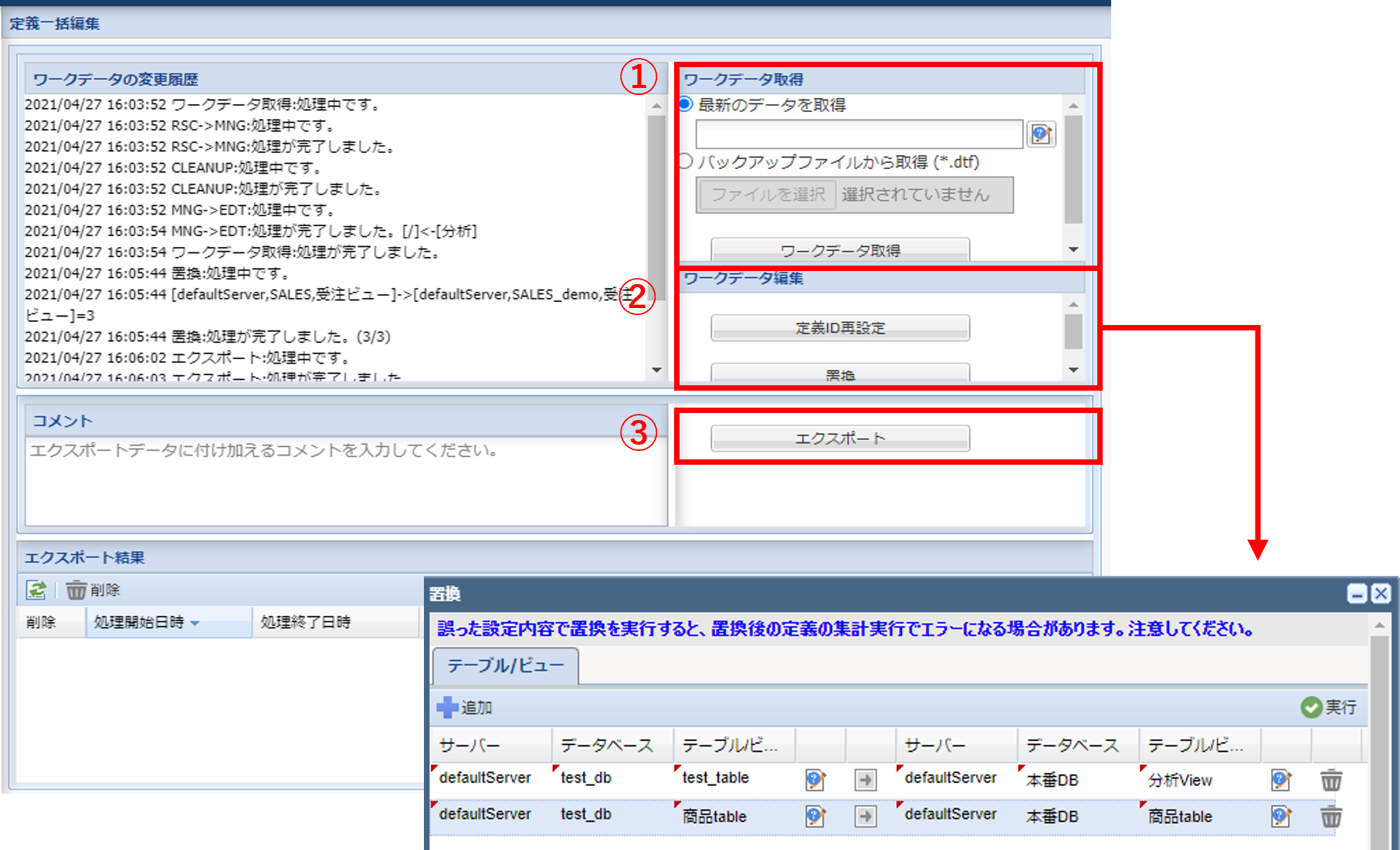Switch to the テーブル/ビュー tab
The height and width of the screenshot is (850, 1400).
coord(504,667)
